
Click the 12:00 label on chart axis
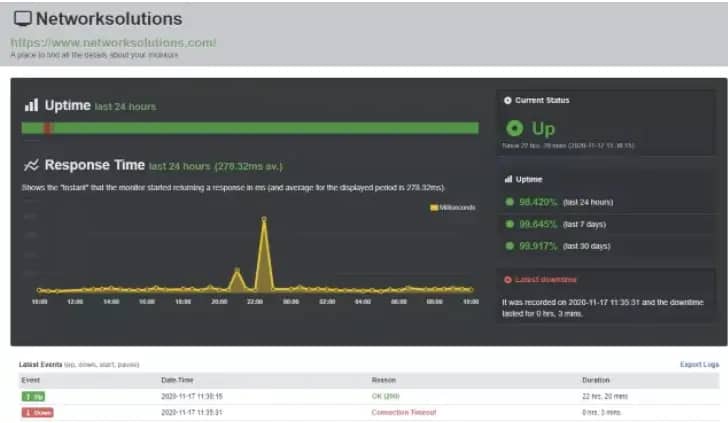click(x=75, y=302)
